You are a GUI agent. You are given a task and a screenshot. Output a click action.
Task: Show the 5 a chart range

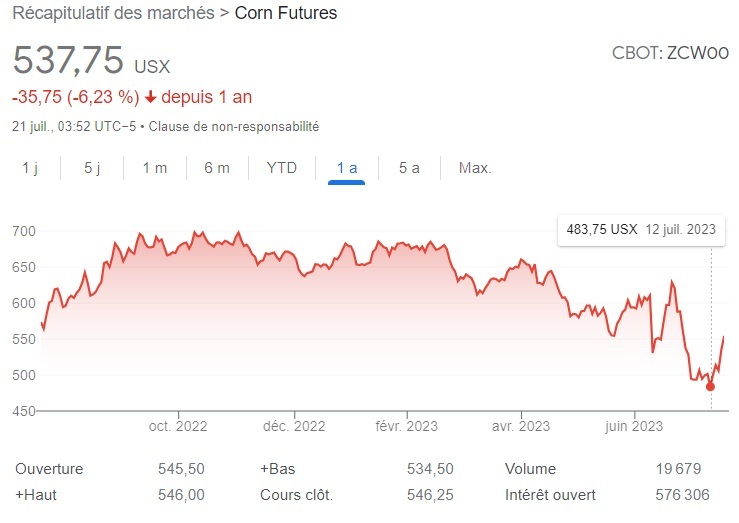click(408, 168)
